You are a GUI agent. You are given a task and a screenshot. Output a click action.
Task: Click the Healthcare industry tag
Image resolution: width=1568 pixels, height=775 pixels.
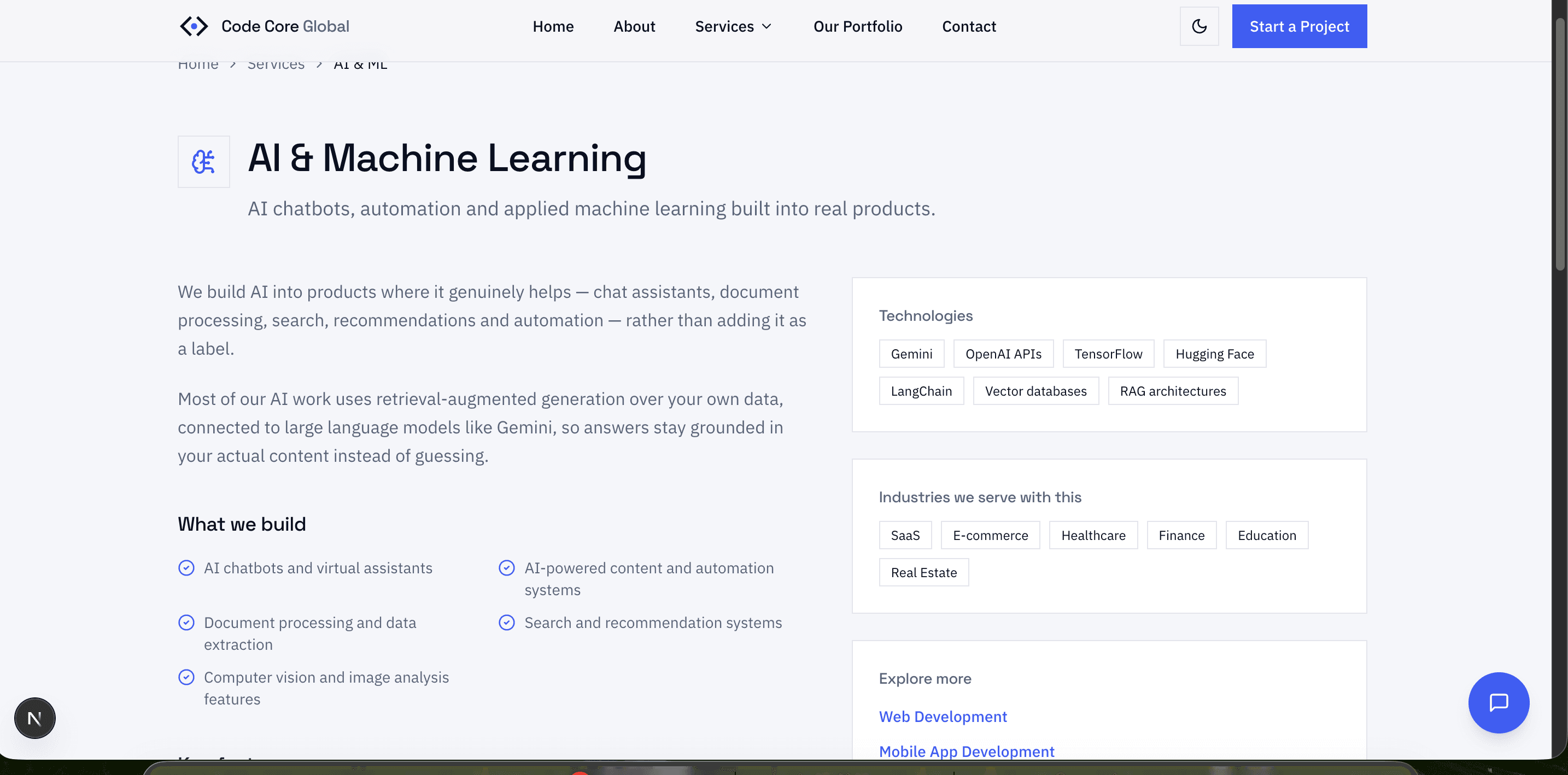[x=1093, y=535]
